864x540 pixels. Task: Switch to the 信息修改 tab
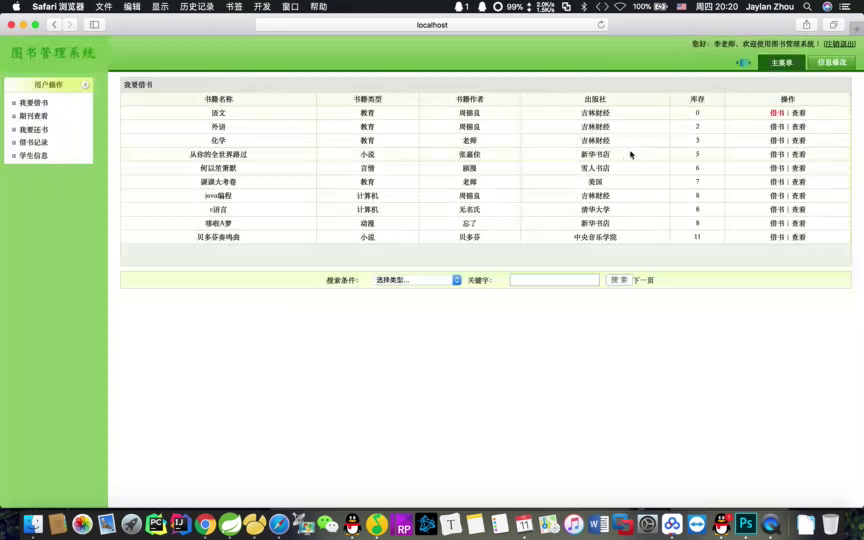pos(831,62)
